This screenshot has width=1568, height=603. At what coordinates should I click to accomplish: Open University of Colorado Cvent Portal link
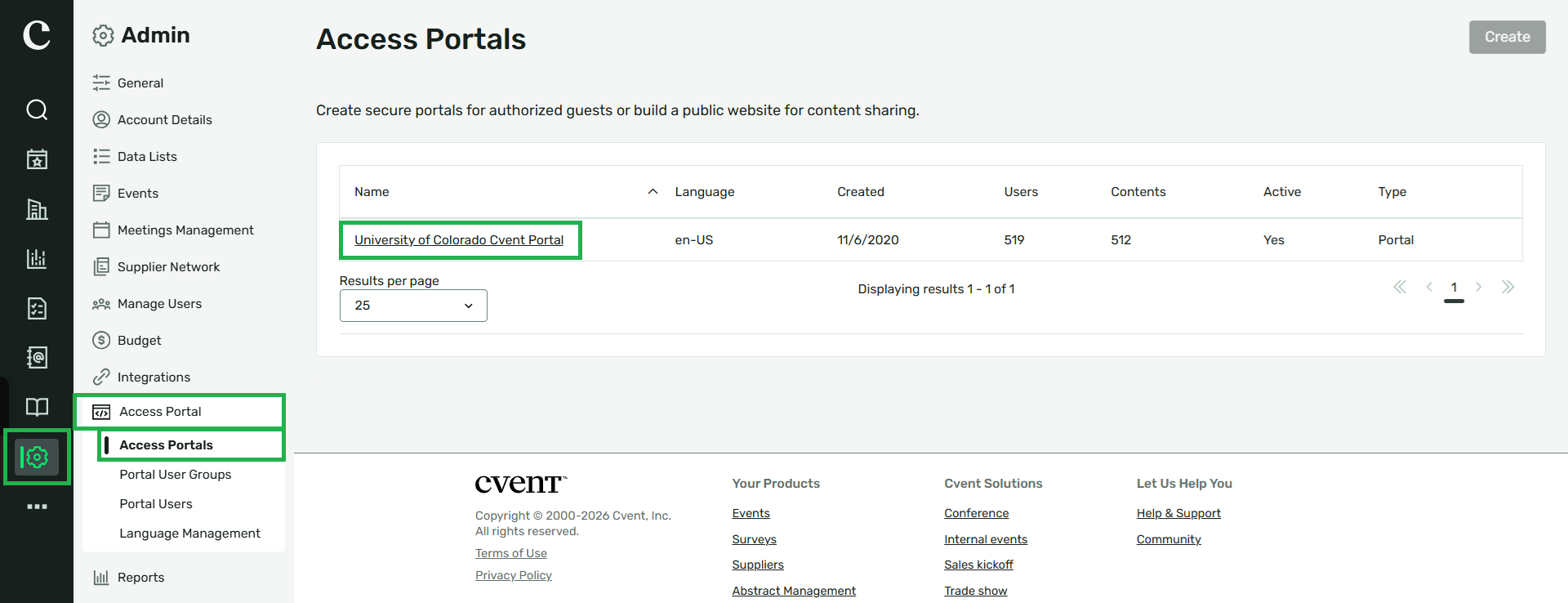coord(459,239)
